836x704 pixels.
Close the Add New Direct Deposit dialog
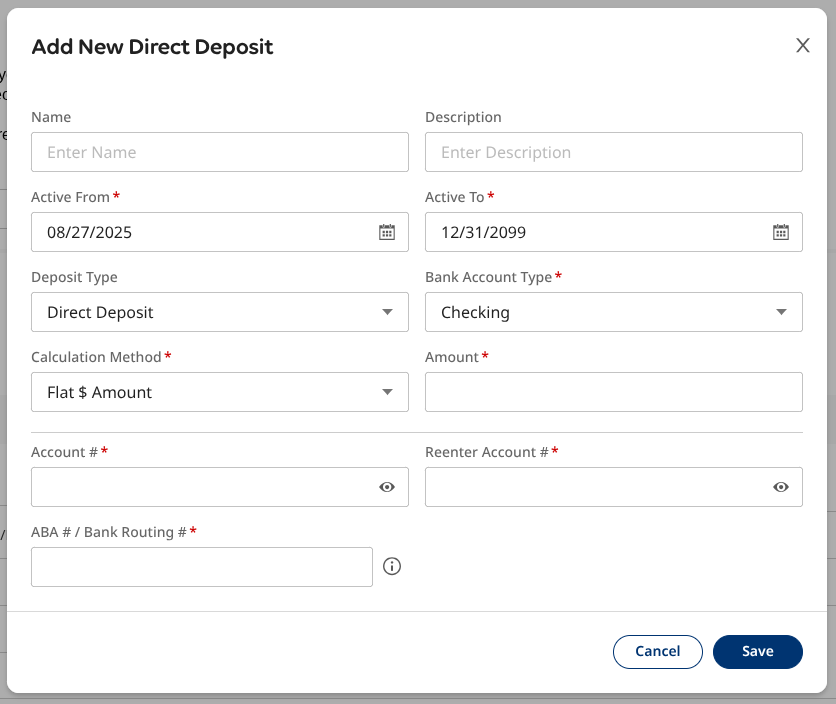(x=802, y=46)
